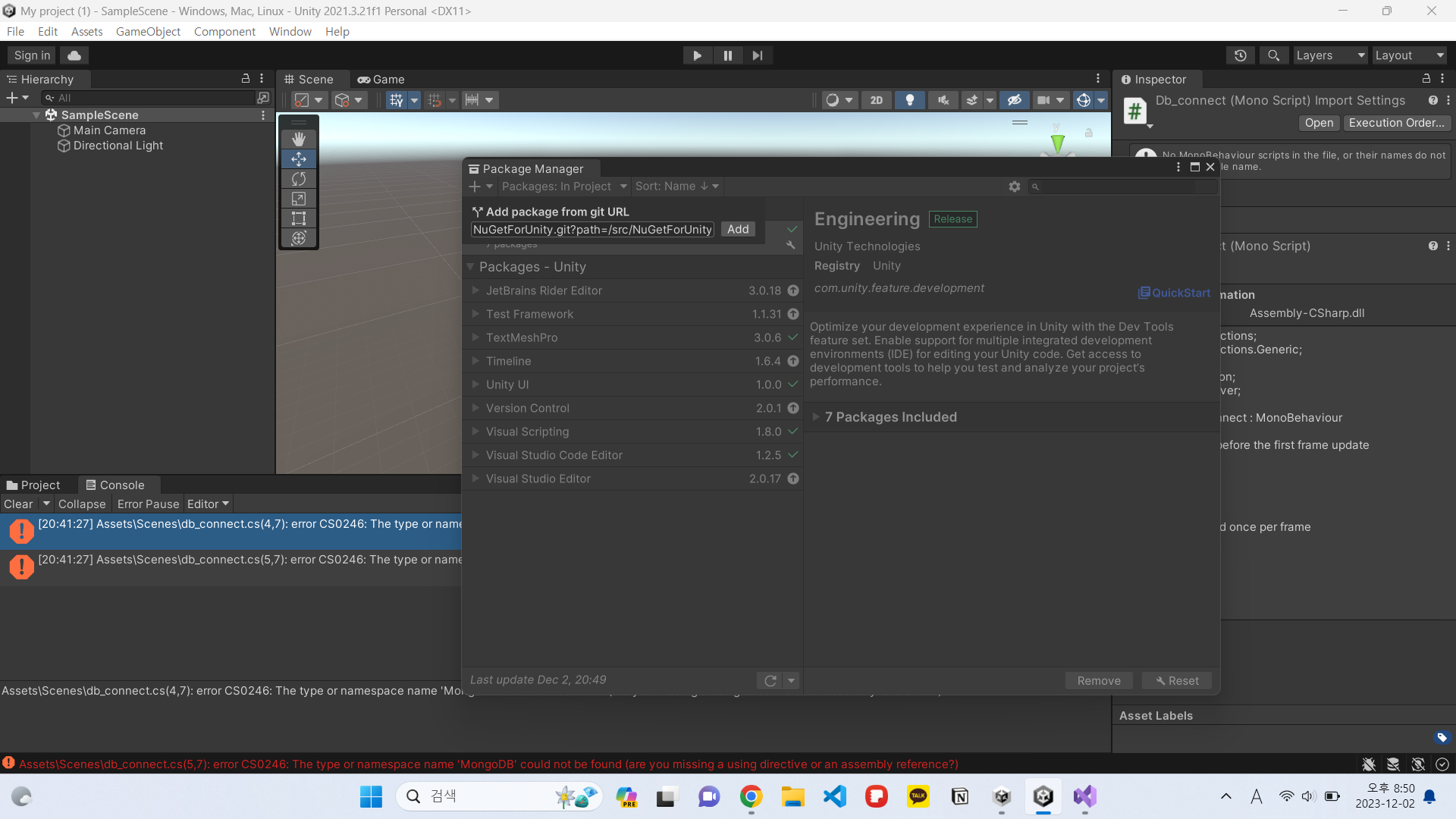Toggle console Collapse mode
Viewport: 1456px width, 819px height.
(82, 504)
